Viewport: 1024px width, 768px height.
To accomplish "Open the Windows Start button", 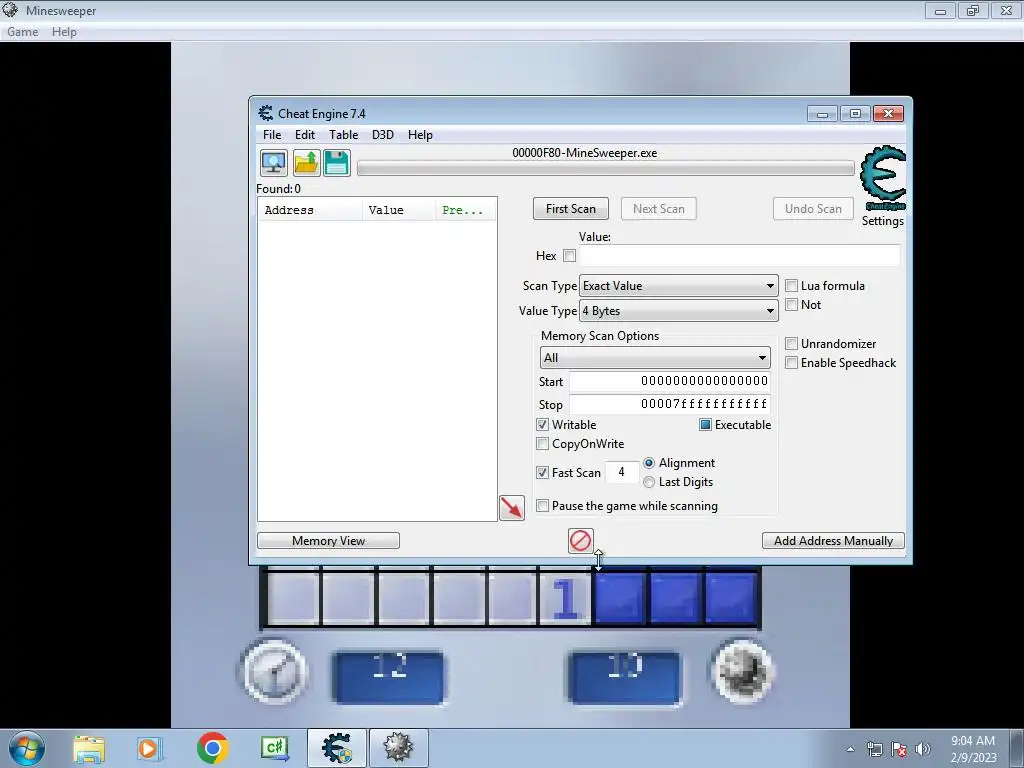I will point(27,748).
